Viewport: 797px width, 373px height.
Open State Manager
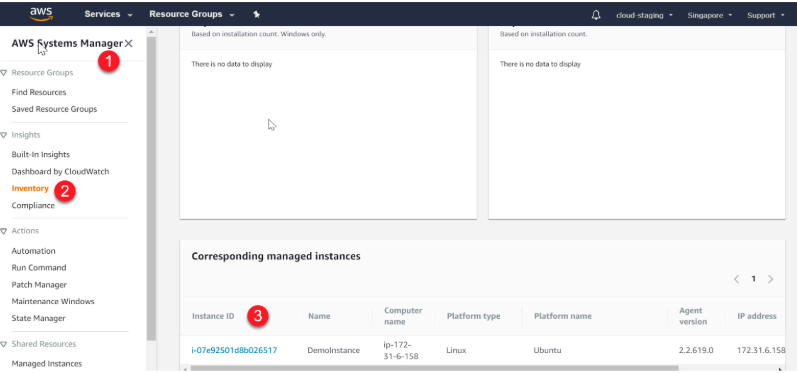[38, 319]
